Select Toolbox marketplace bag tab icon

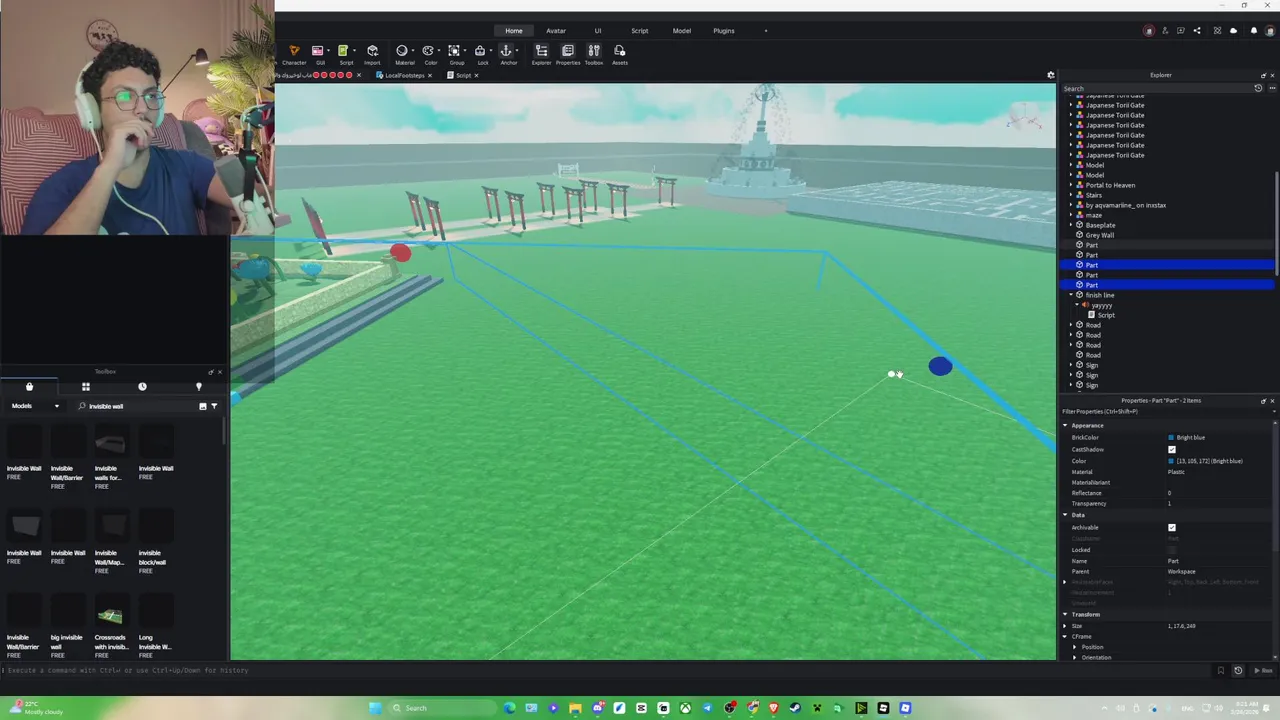[29, 387]
